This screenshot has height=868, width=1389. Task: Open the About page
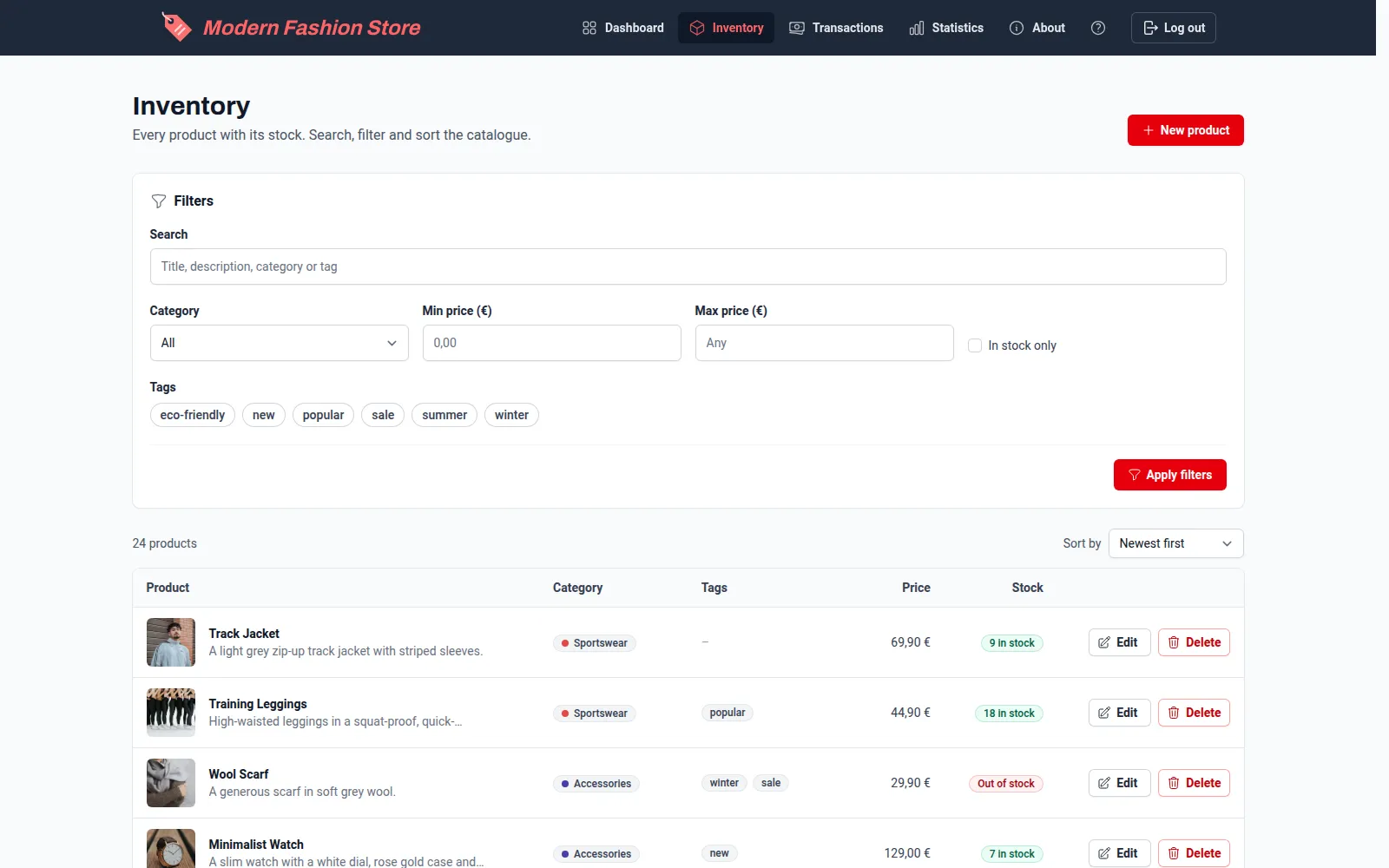(1037, 28)
